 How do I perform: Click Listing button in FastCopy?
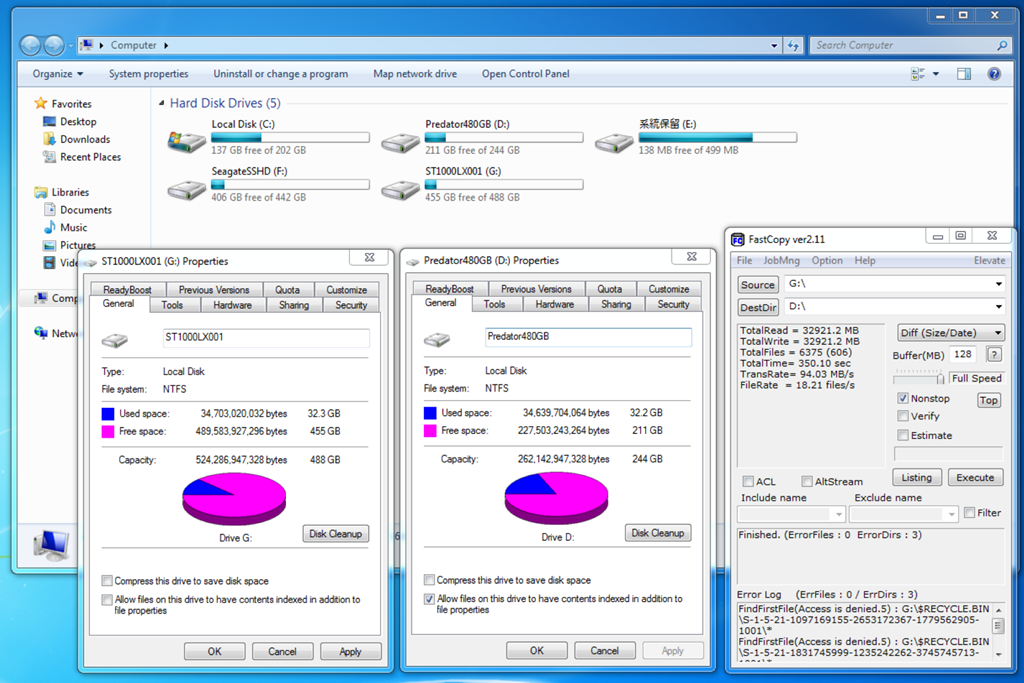917,478
